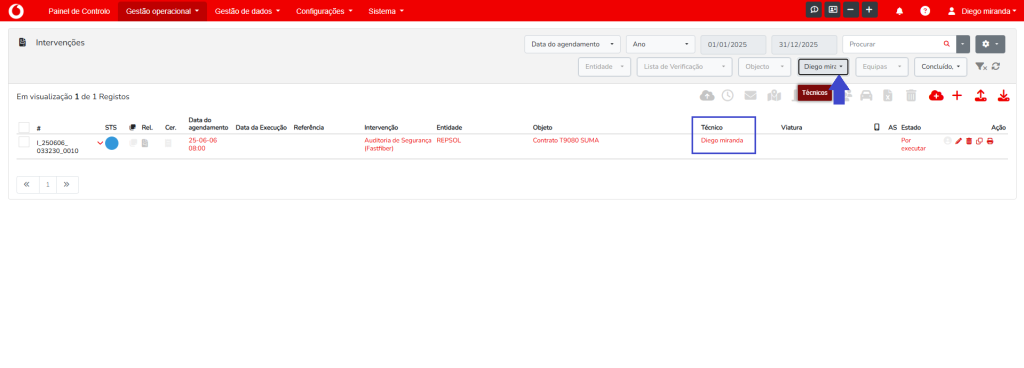Tick the checkbox for row I_250606_033230_0010
Image resolution: width=1024 pixels, height=368 pixels.
click(24, 142)
